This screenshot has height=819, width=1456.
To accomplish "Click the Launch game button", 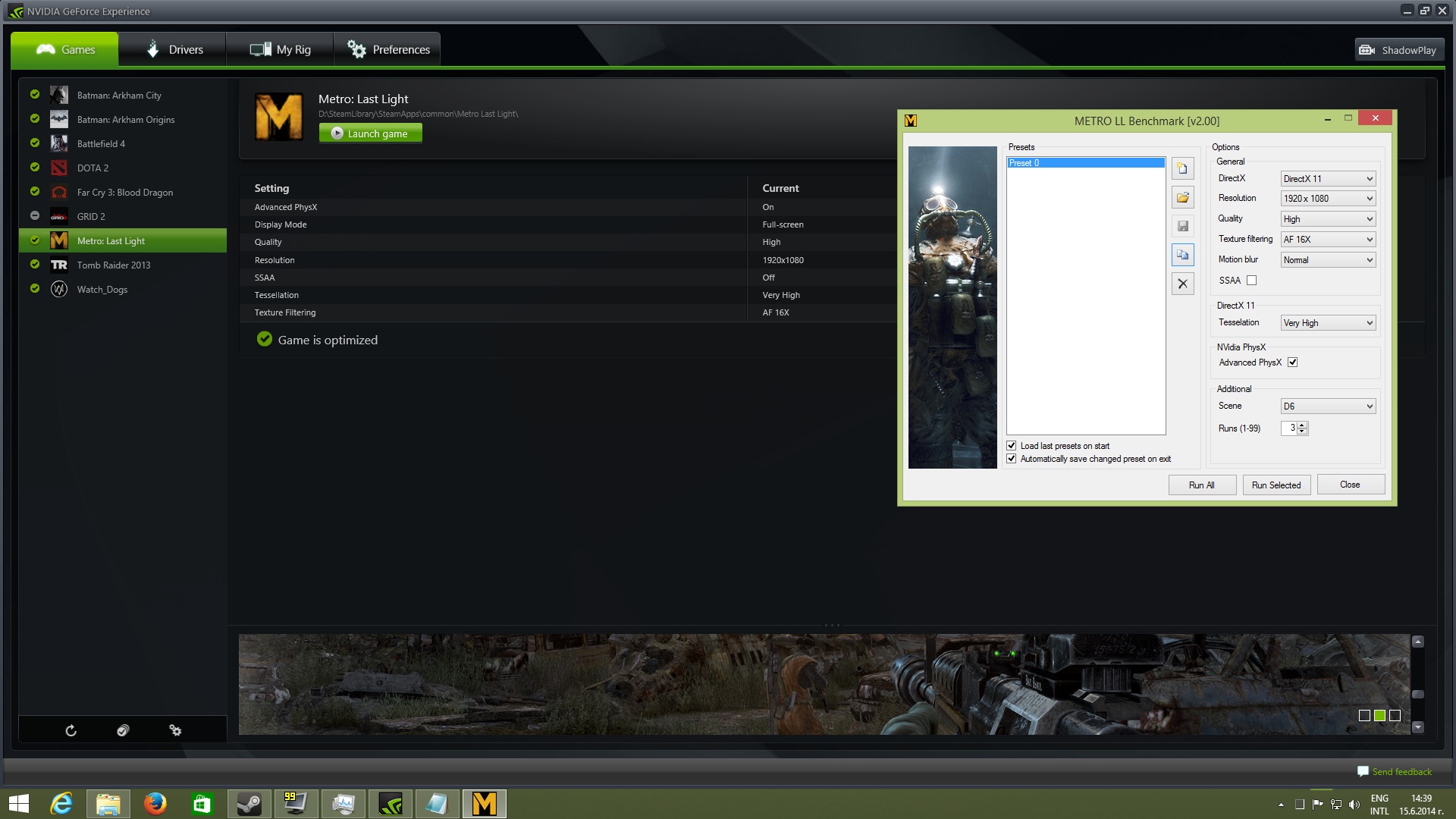I will 370,133.
